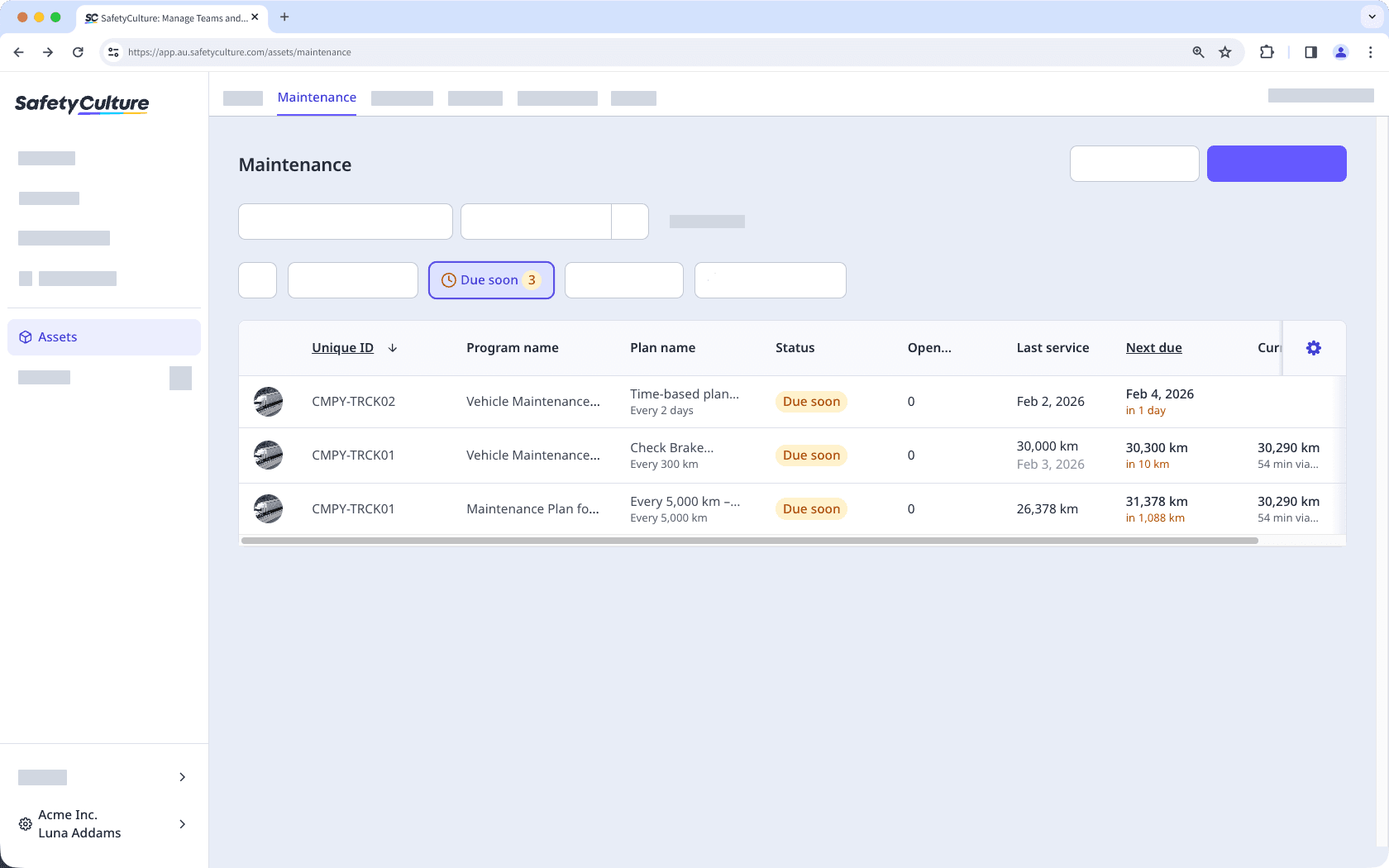1389x868 pixels.
Task: Sort the table by Next due
Action: (x=1153, y=347)
